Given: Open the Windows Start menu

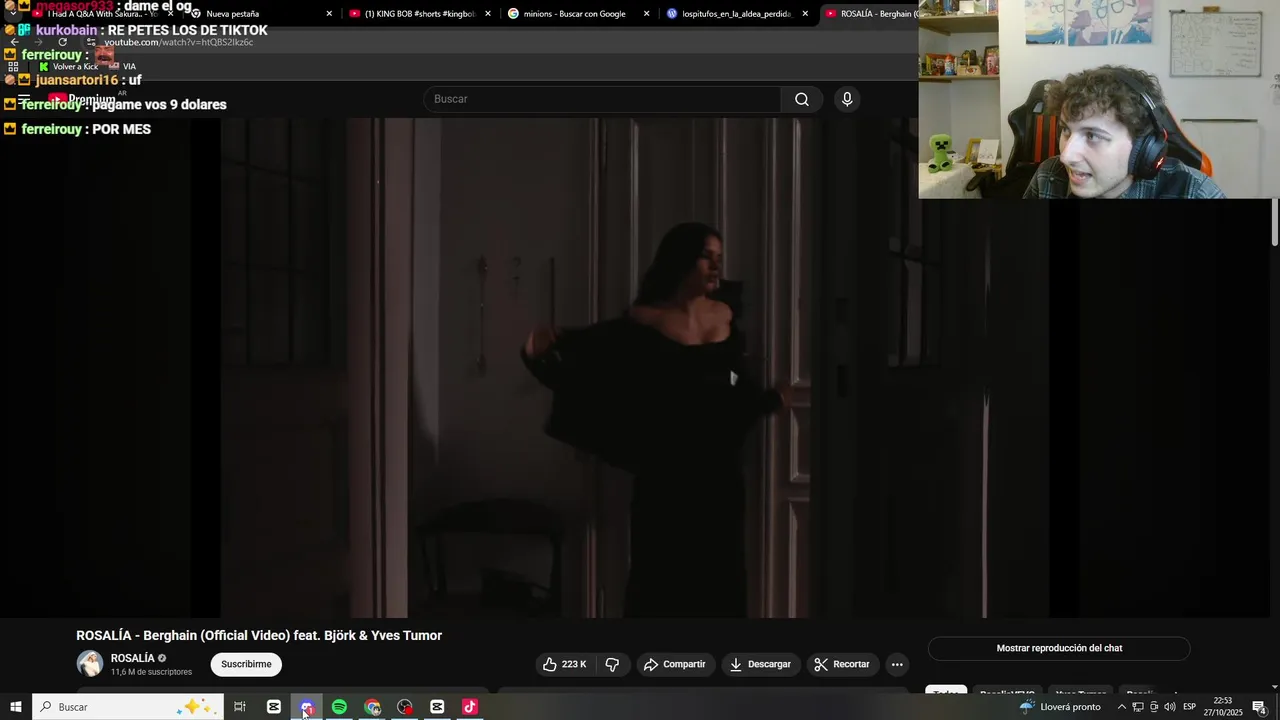Looking at the screenshot, I should coord(15,707).
